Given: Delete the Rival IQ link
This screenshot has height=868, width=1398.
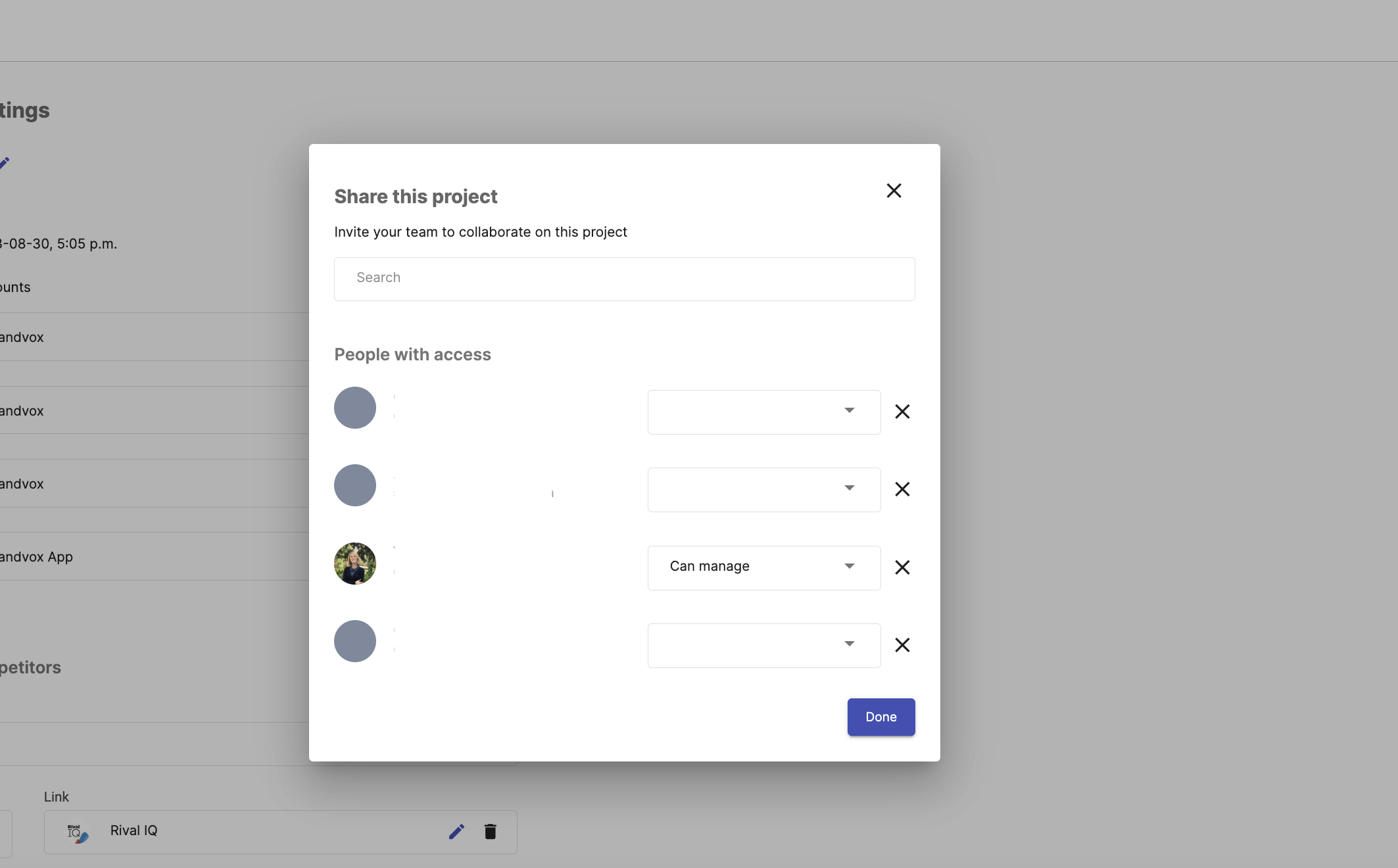Looking at the screenshot, I should tap(490, 832).
